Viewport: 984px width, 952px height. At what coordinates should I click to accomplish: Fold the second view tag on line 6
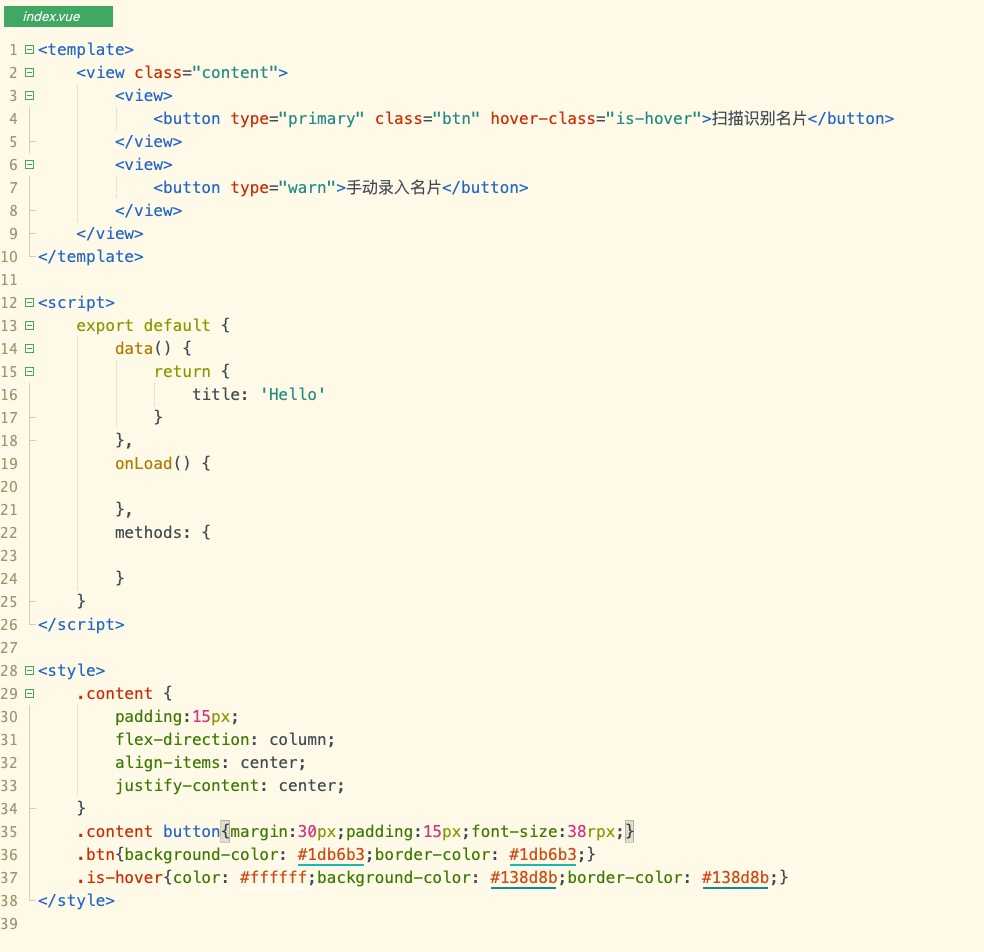29,164
